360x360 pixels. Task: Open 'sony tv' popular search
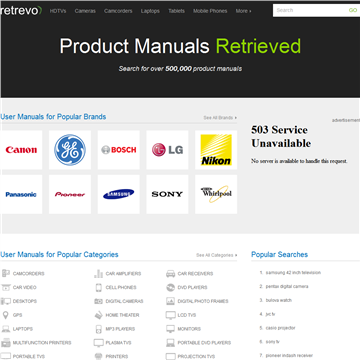272,342
